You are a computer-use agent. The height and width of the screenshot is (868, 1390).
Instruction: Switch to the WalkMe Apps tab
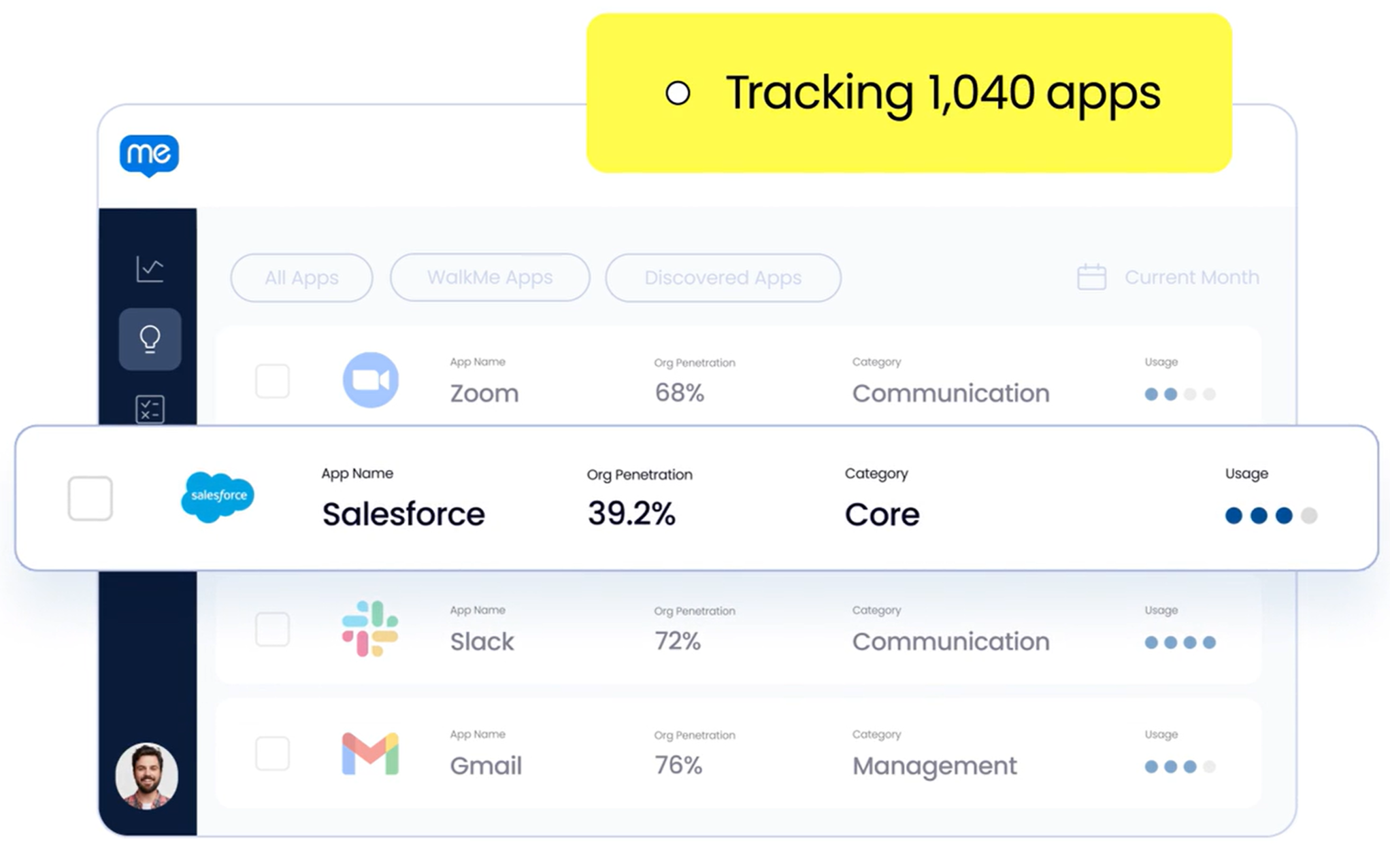pos(489,278)
